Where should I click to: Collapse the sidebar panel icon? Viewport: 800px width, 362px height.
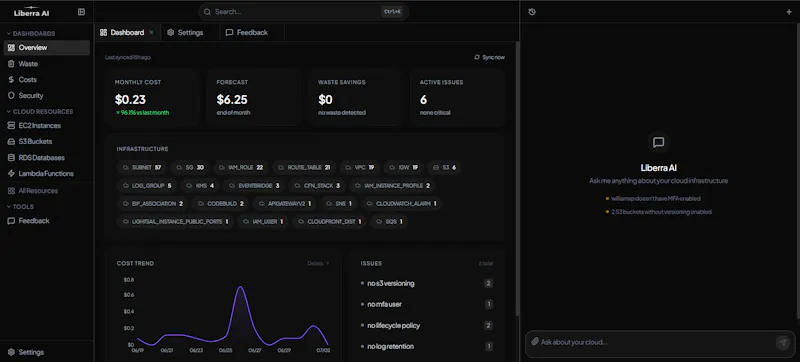tap(81, 12)
